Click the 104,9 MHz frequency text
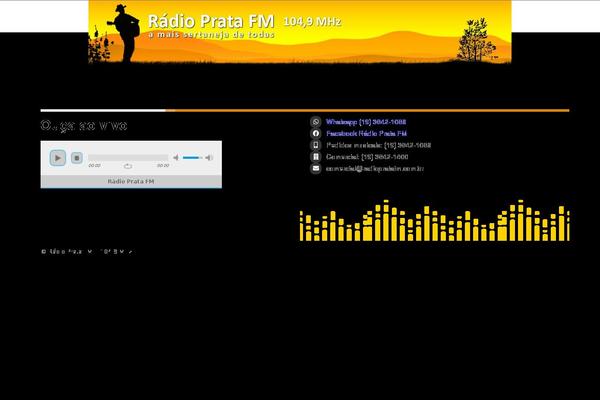This screenshot has height=400, width=600. click(x=312, y=22)
